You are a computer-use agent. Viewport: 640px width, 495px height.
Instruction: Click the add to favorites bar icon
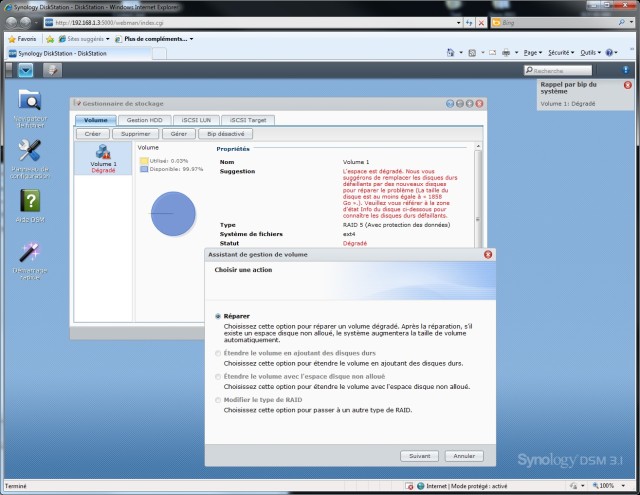pos(50,39)
